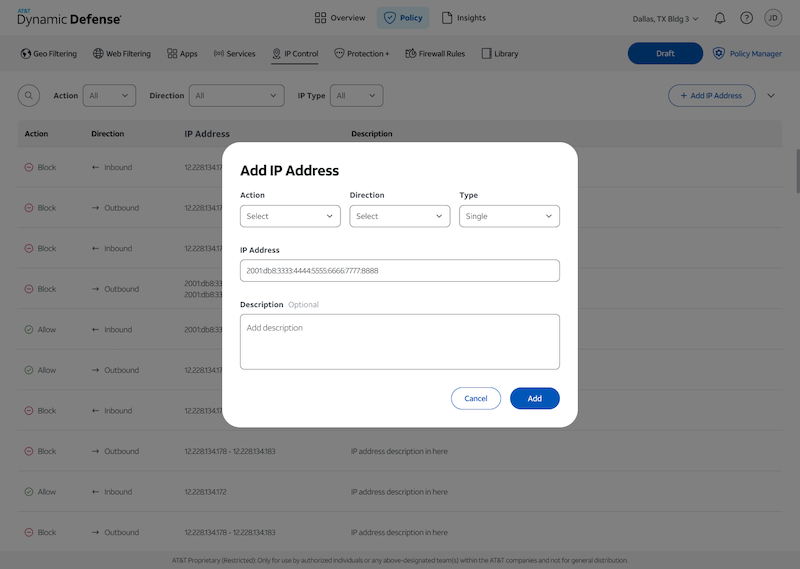Select the IP Control section
Image resolution: width=800 pixels, height=569 pixels.
point(295,54)
